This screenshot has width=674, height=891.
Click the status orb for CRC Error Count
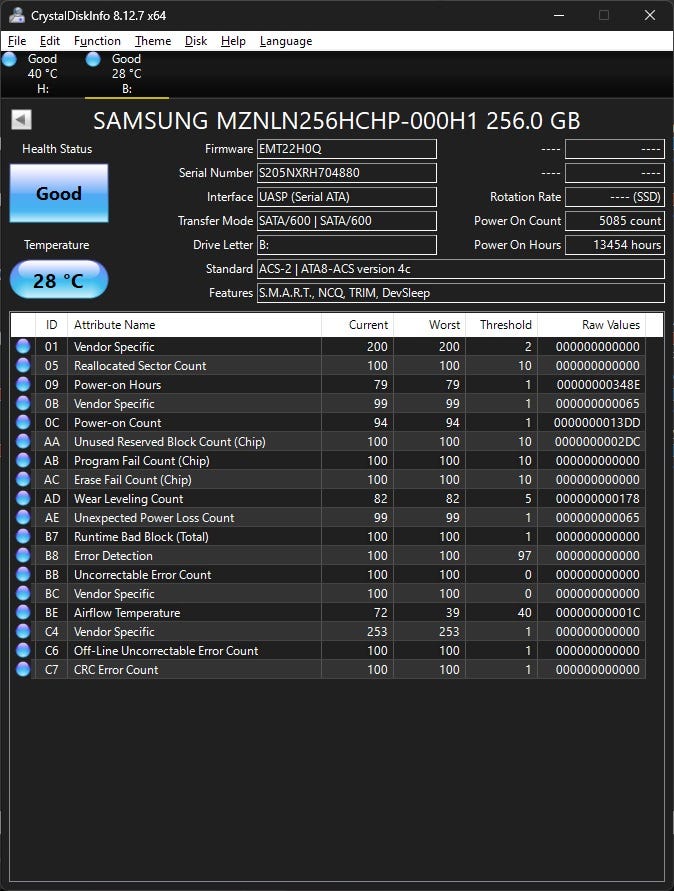click(23, 669)
